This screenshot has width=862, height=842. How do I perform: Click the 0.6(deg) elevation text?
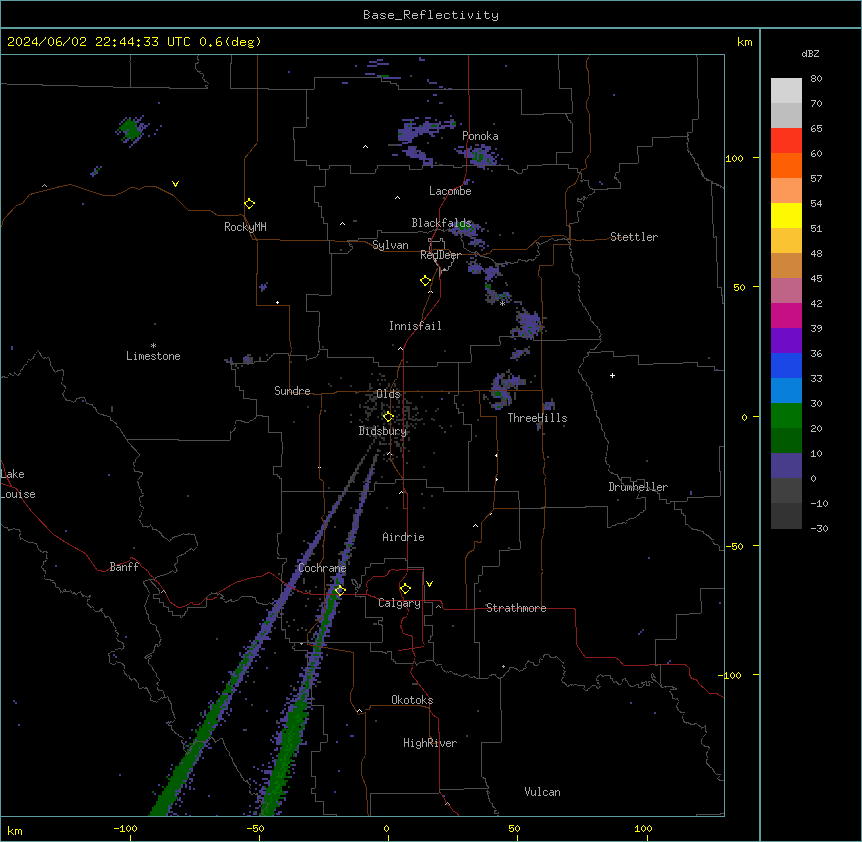(230, 42)
